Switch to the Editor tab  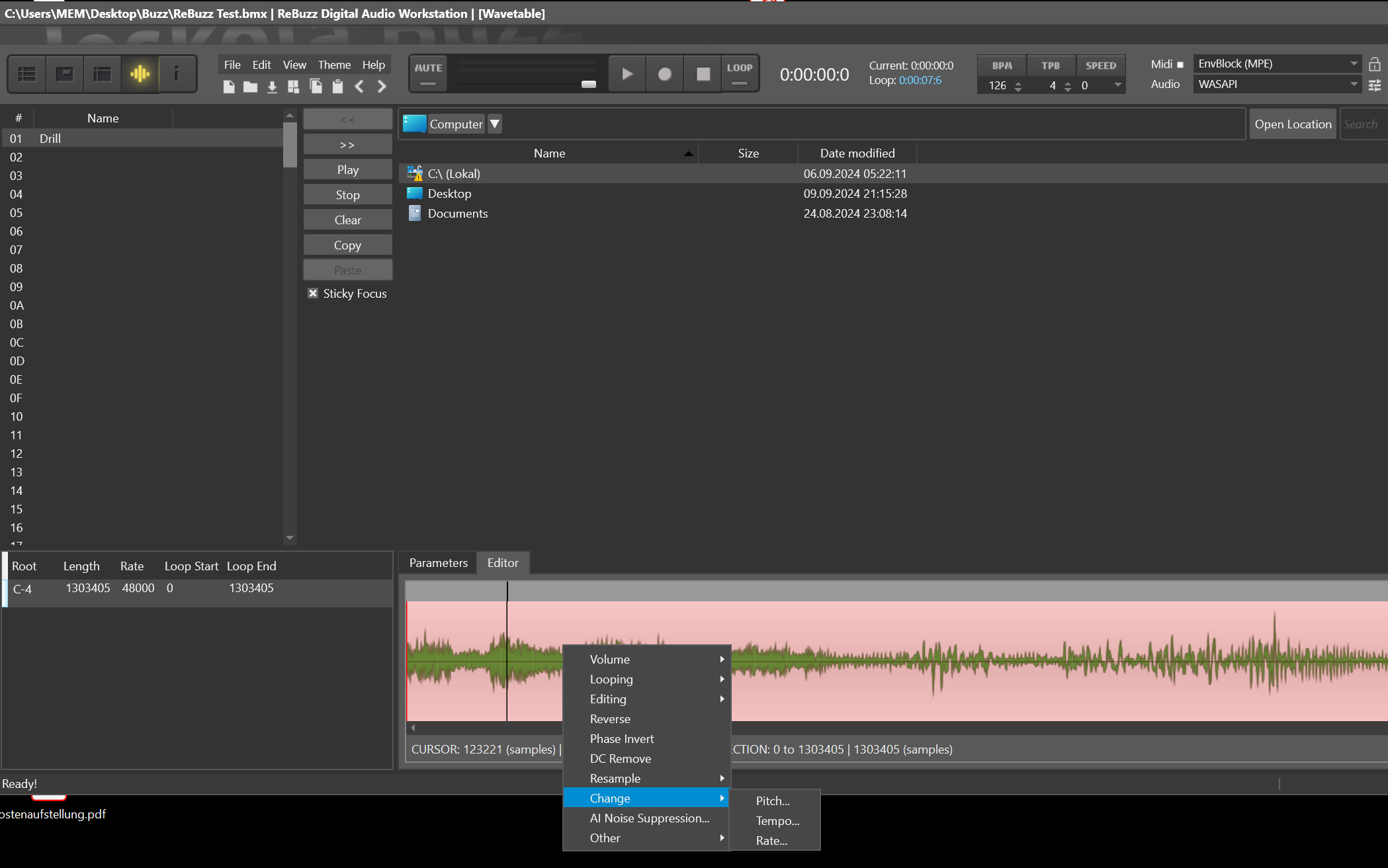pyautogui.click(x=503, y=563)
